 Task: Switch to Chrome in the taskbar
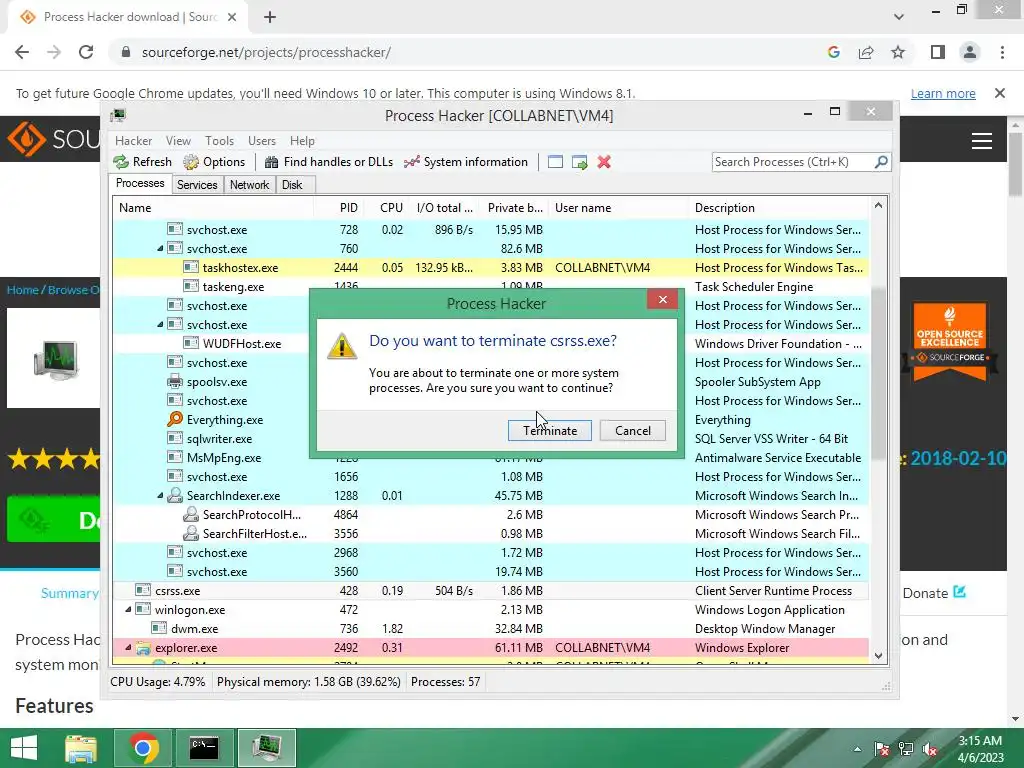coord(143,748)
